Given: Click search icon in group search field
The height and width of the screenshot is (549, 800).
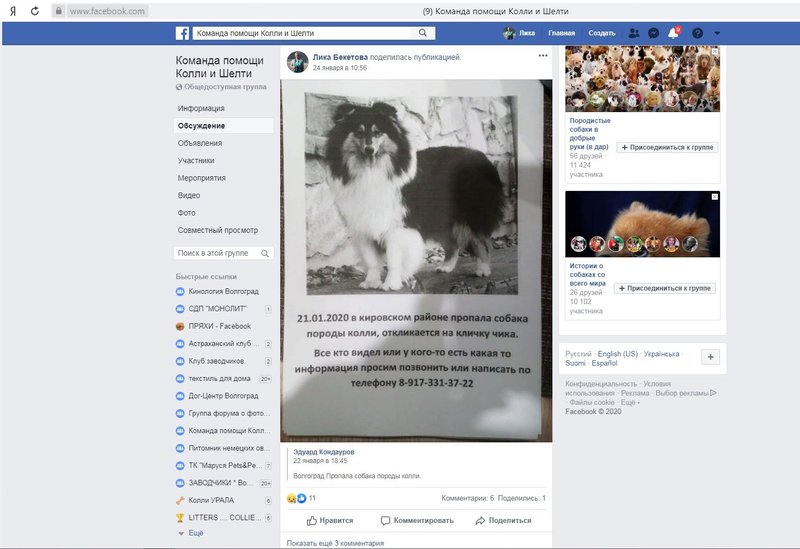Looking at the screenshot, I should [x=265, y=253].
